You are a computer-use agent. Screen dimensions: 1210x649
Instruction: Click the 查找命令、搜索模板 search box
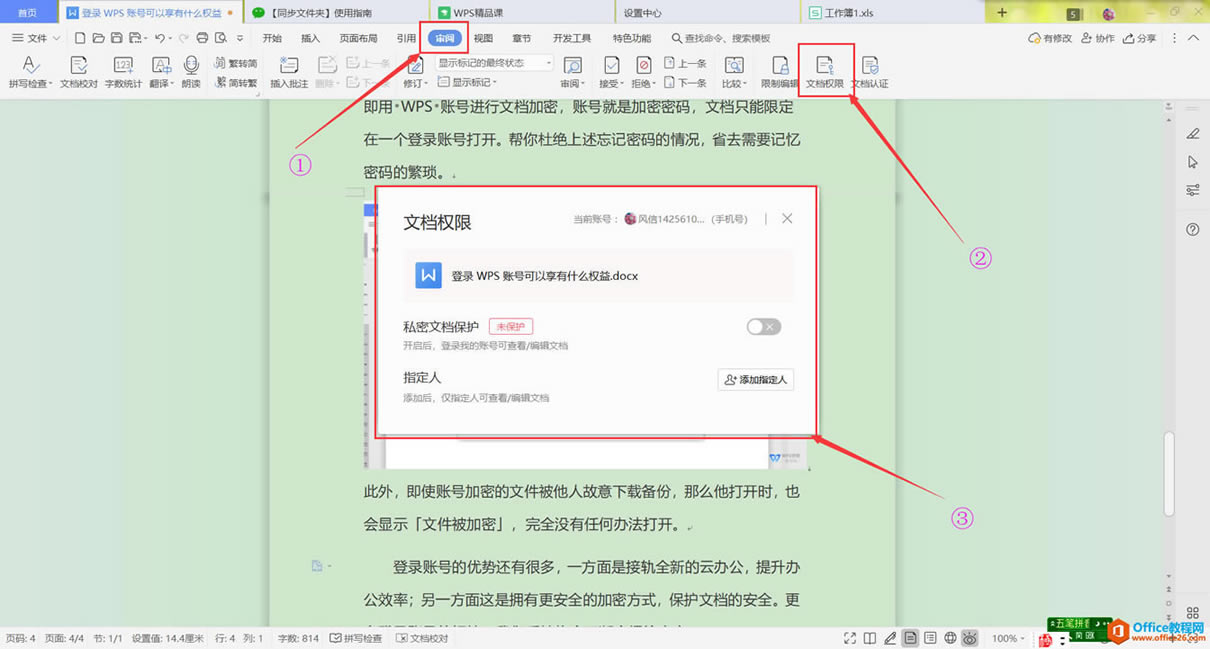(x=721, y=38)
